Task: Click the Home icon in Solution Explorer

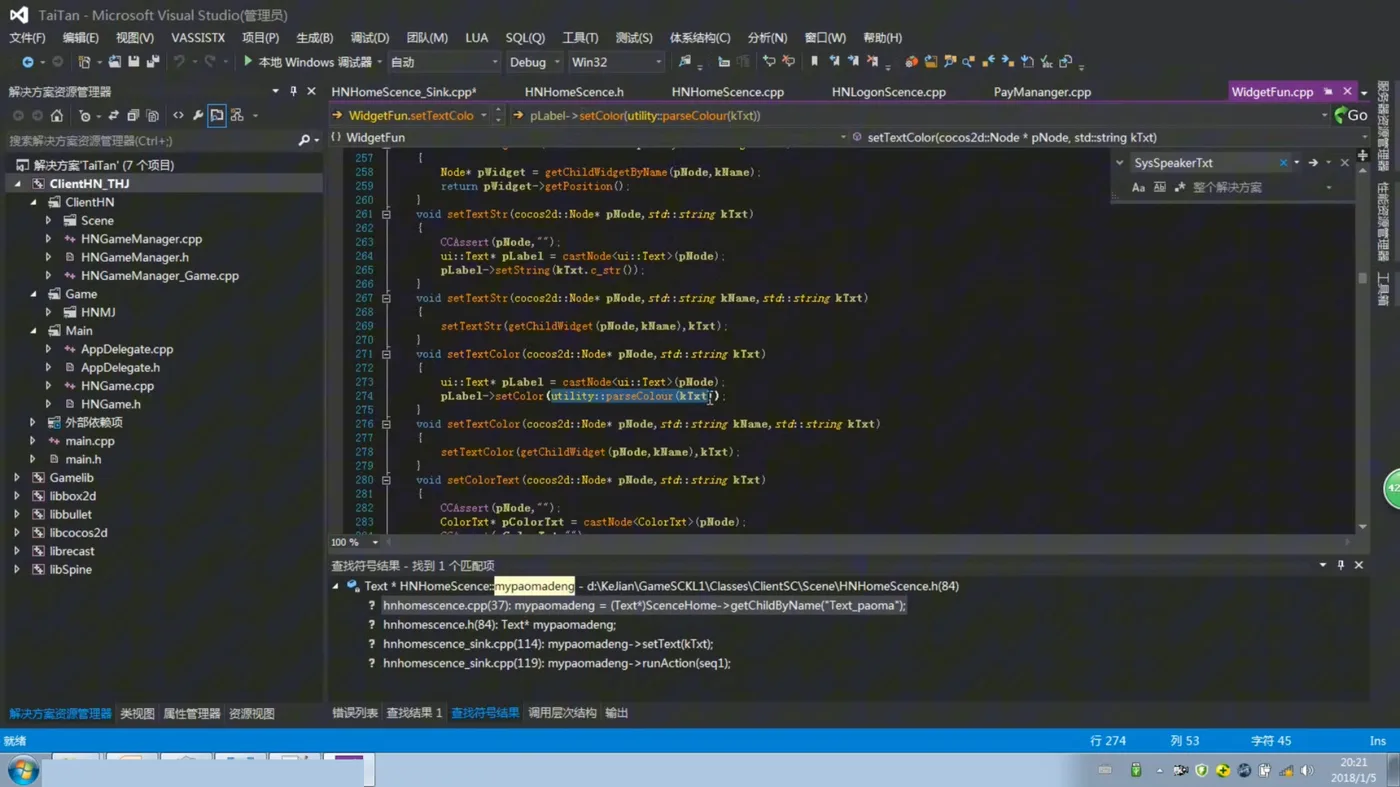Action: click(56, 116)
